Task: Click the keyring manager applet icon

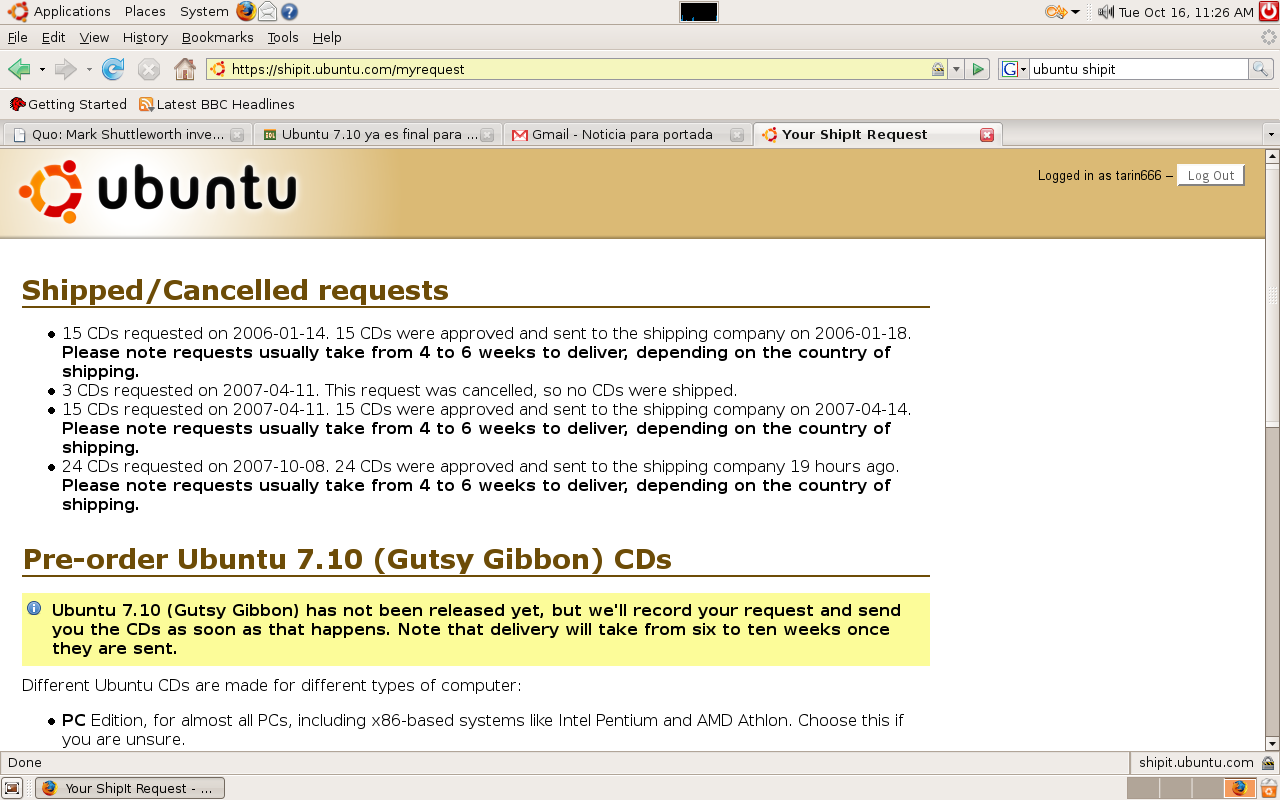Action: [x=1056, y=12]
